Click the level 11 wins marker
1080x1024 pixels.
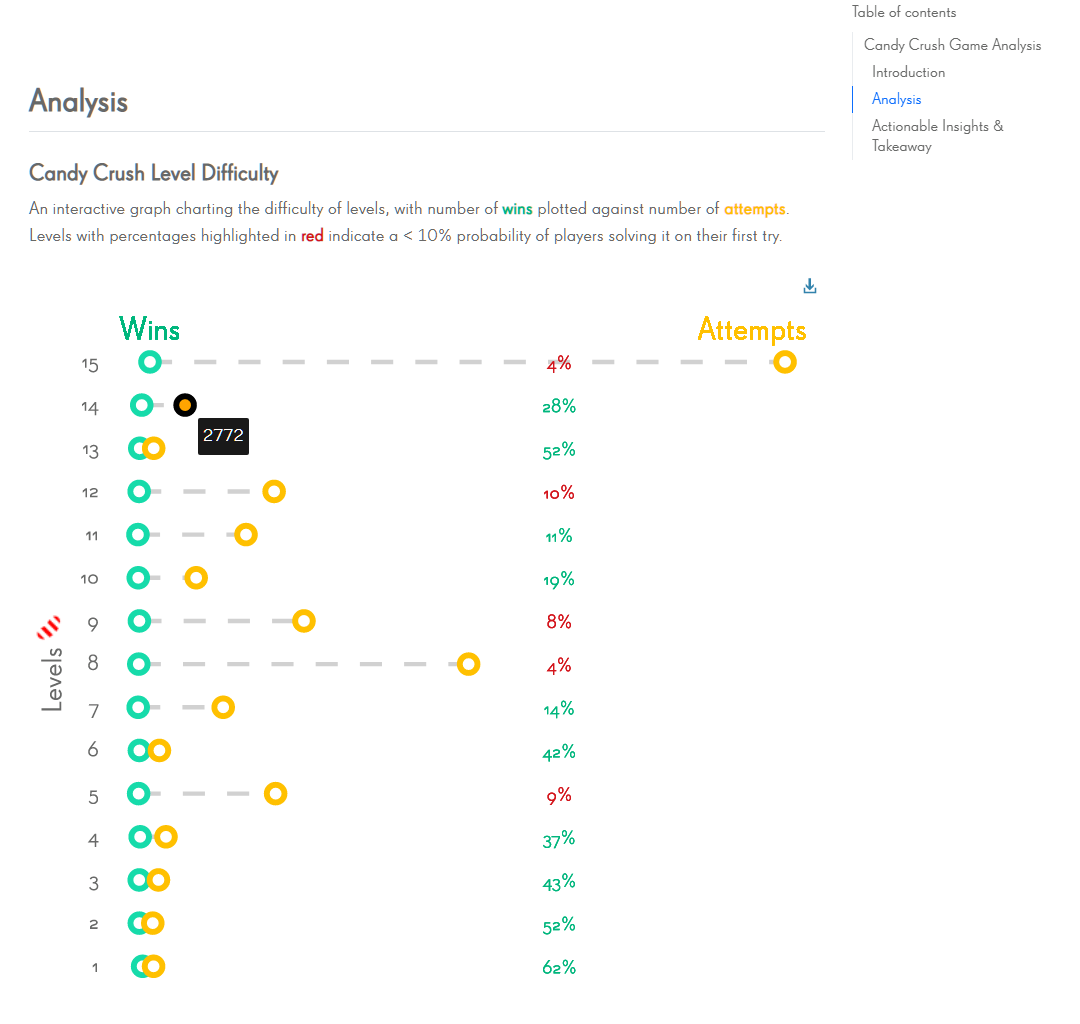point(138,534)
